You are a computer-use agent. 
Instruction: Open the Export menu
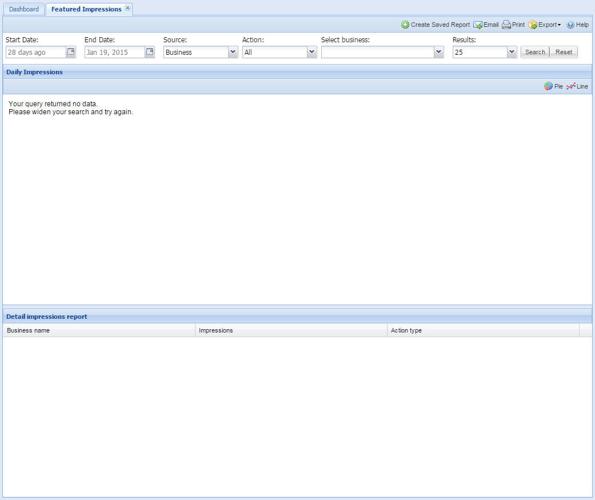pos(545,25)
